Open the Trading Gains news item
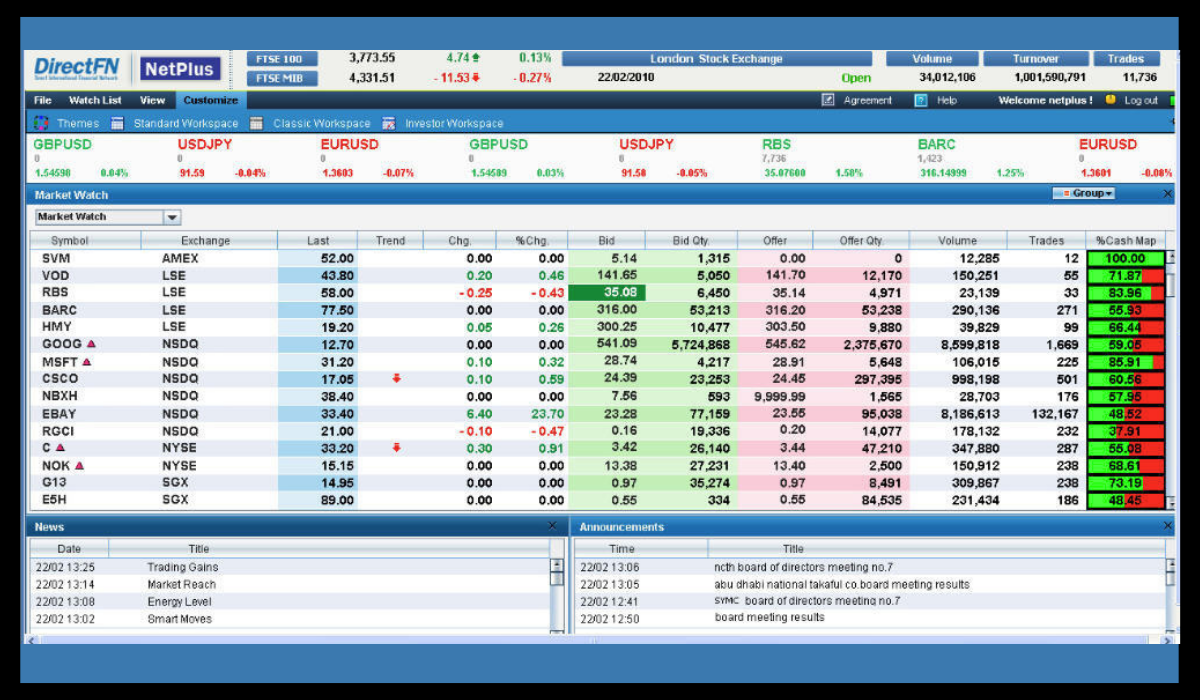1200x700 pixels. (x=182, y=567)
